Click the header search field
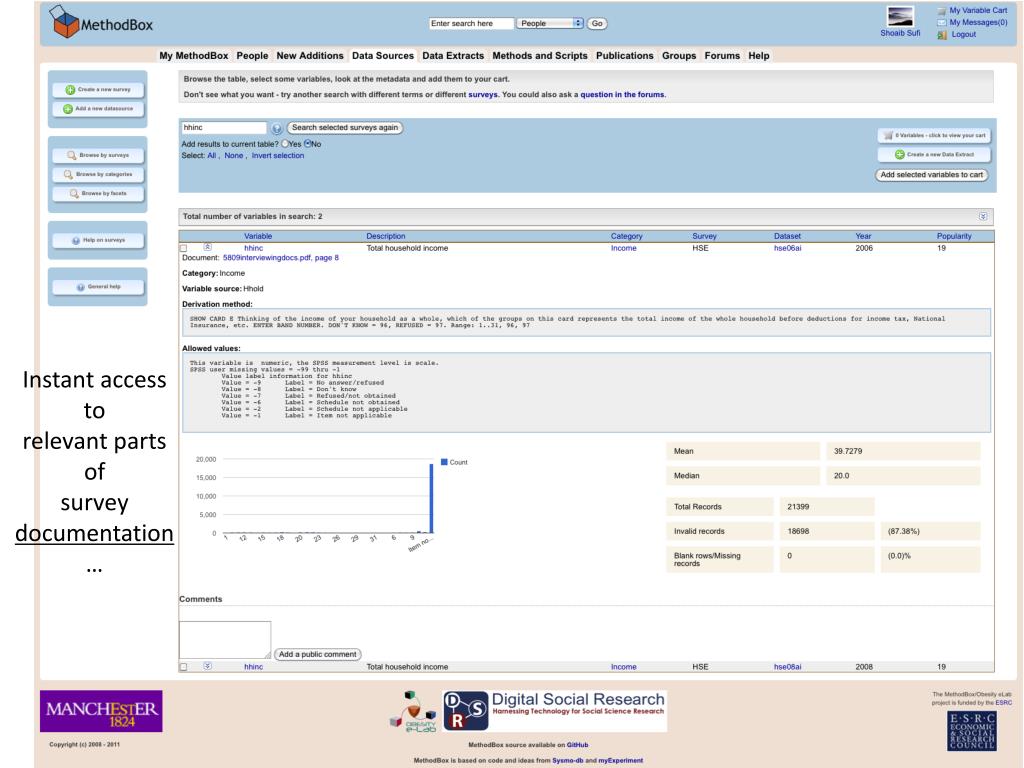The width and height of the screenshot is (1024, 768). pyautogui.click(x=471, y=24)
